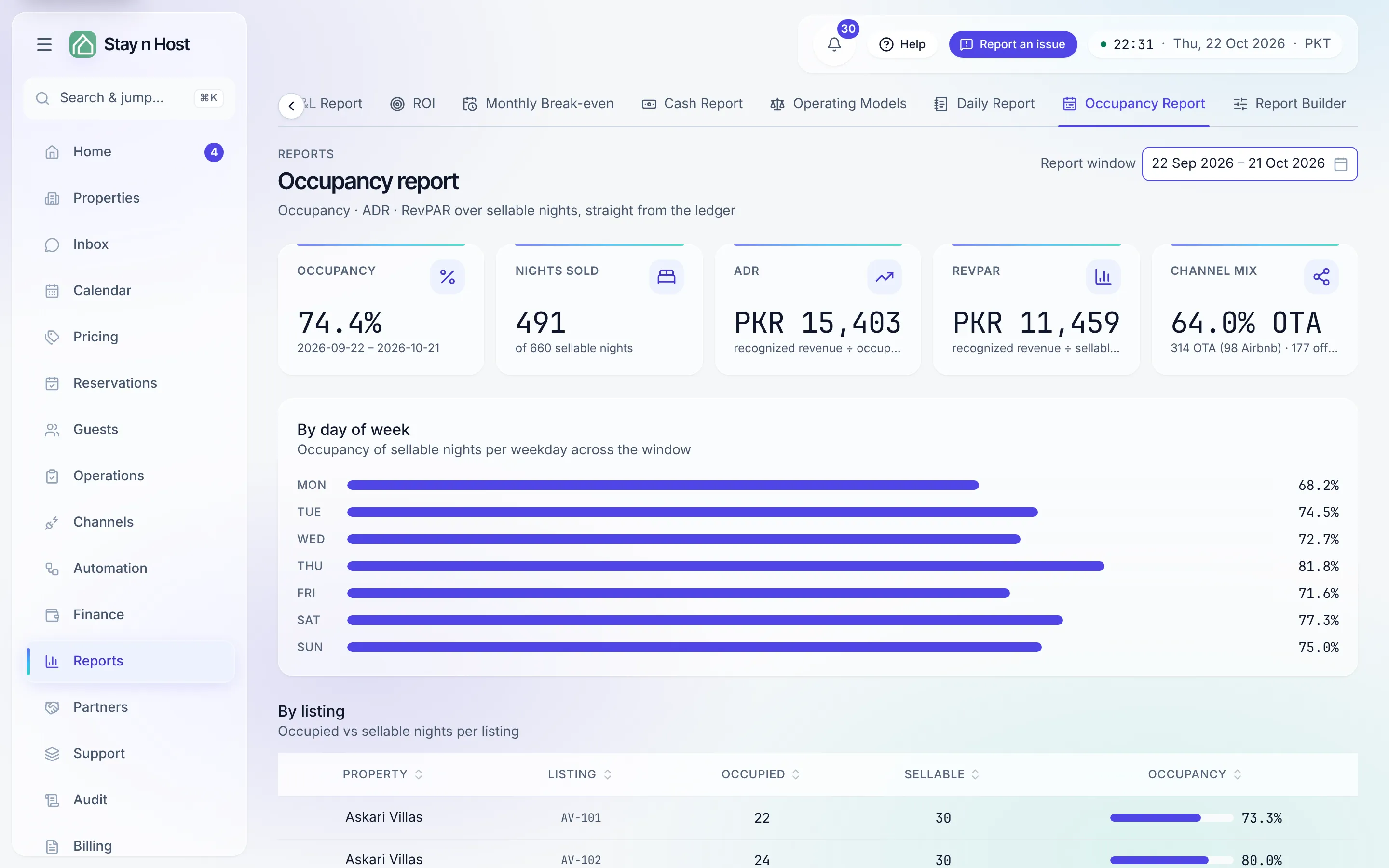Switch to the Cash Report tab

click(x=692, y=104)
